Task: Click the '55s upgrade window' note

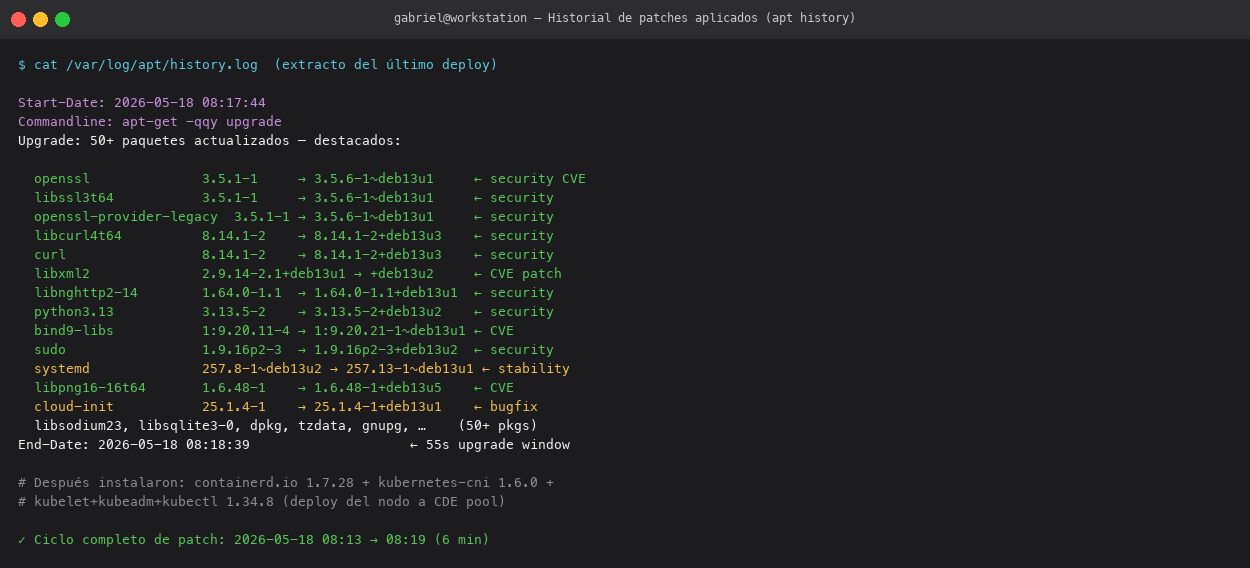Action: pyautogui.click(x=498, y=445)
